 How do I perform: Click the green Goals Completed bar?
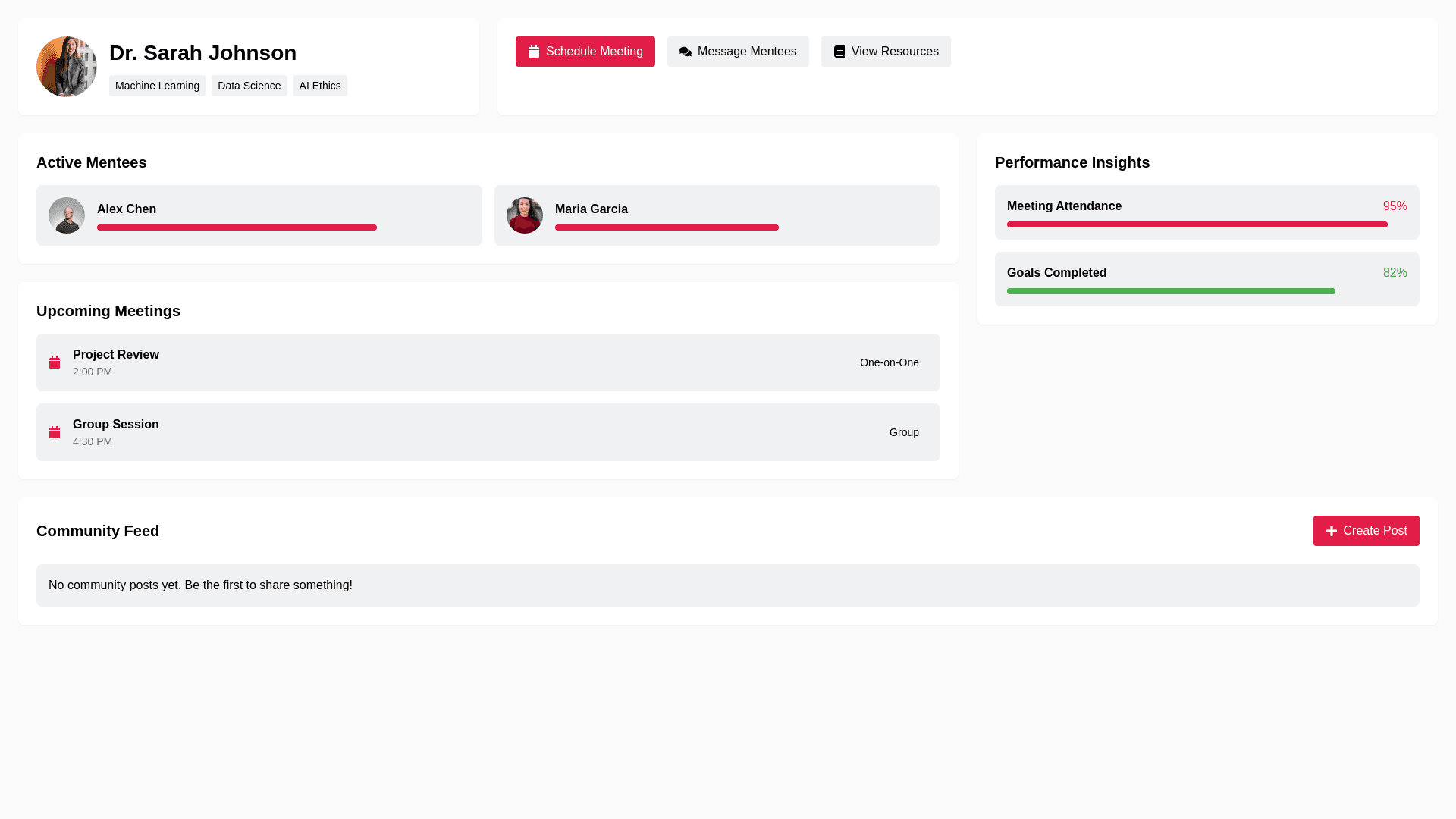click(x=1171, y=291)
